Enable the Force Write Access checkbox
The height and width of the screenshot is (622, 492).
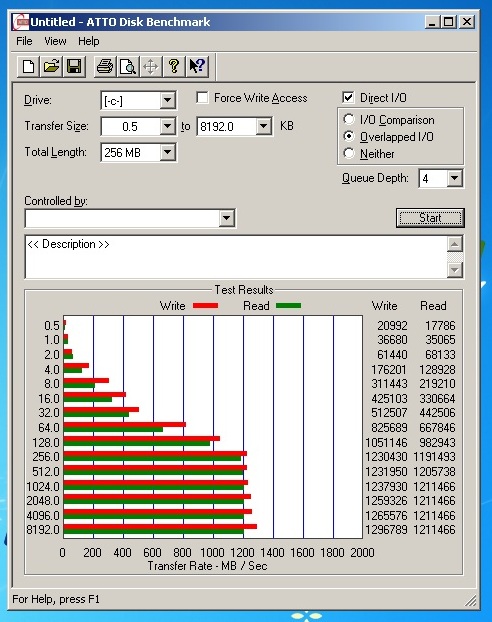[202, 98]
